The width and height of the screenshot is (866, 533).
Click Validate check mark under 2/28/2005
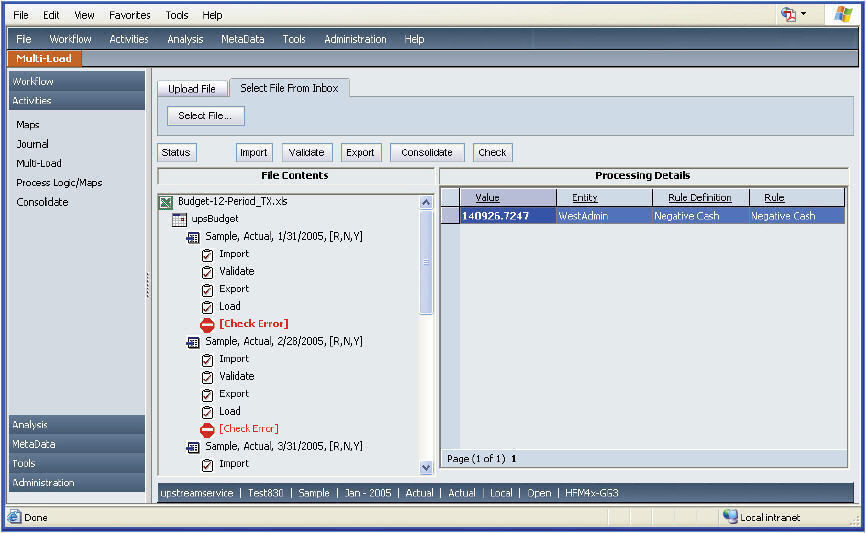(207, 377)
